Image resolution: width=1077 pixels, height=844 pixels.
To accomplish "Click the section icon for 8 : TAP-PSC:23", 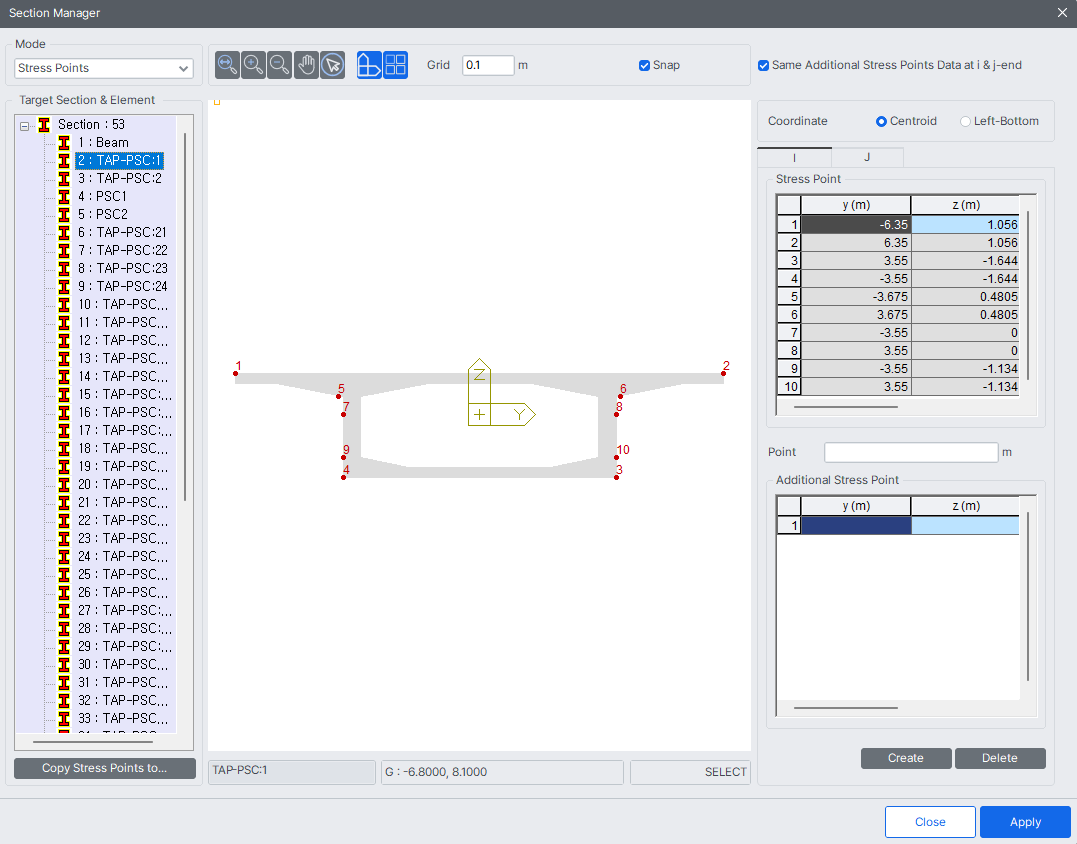I will (x=64, y=269).
